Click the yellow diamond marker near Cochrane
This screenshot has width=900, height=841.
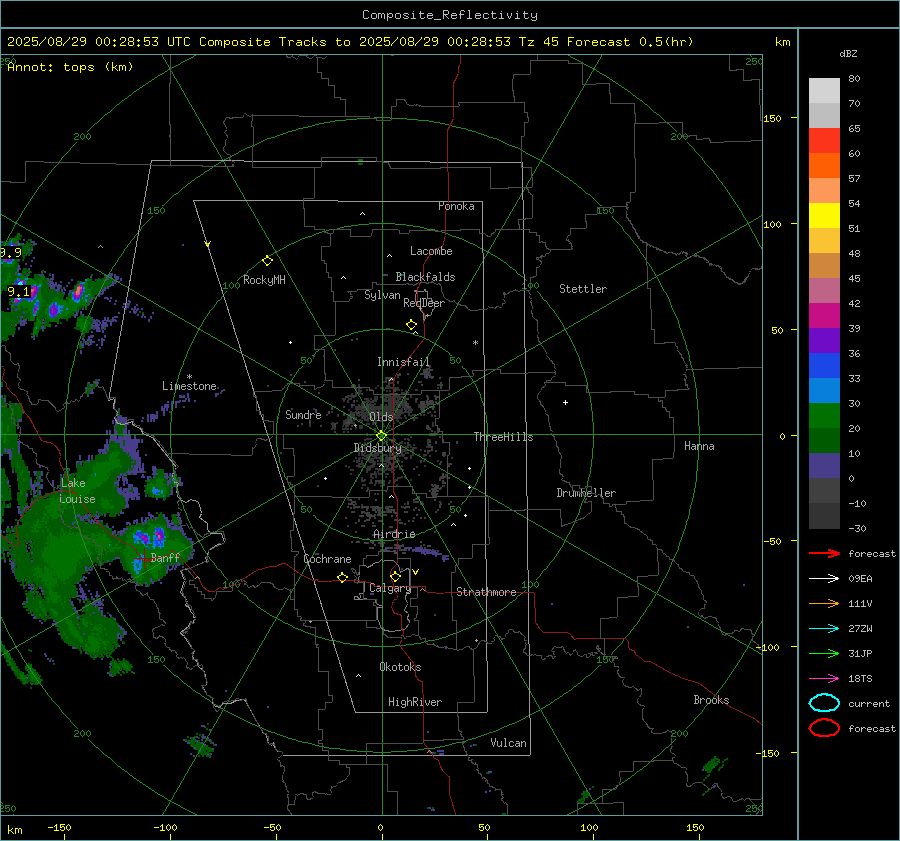342,577
